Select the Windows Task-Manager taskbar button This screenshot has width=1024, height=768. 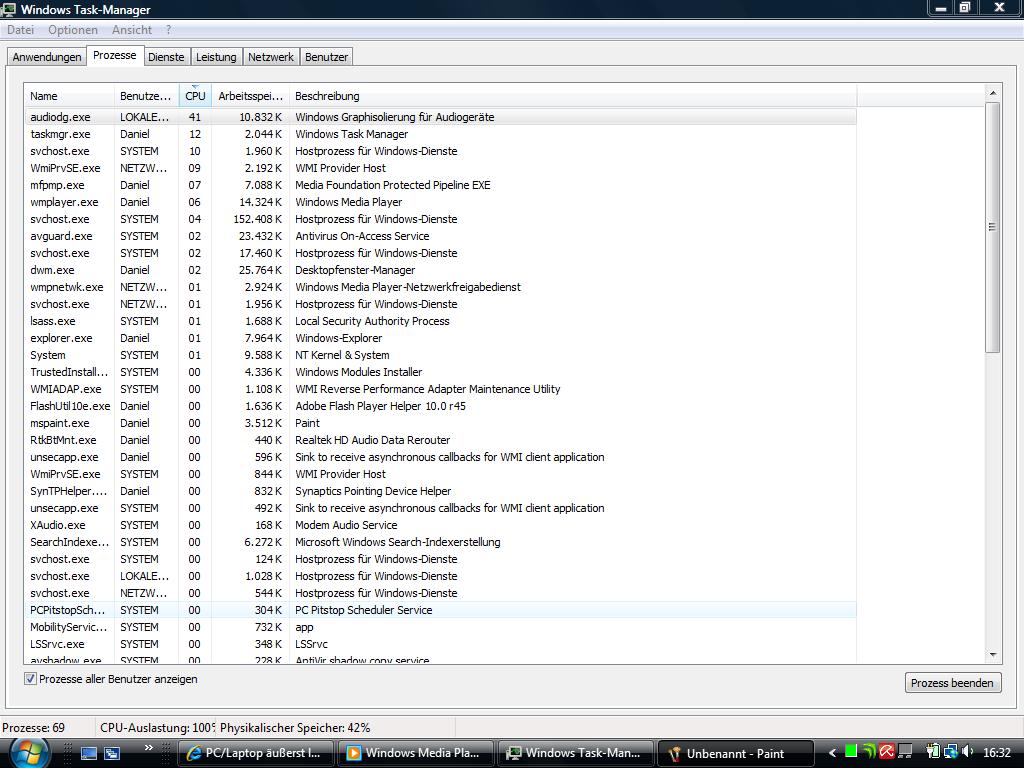click(575, 753)
